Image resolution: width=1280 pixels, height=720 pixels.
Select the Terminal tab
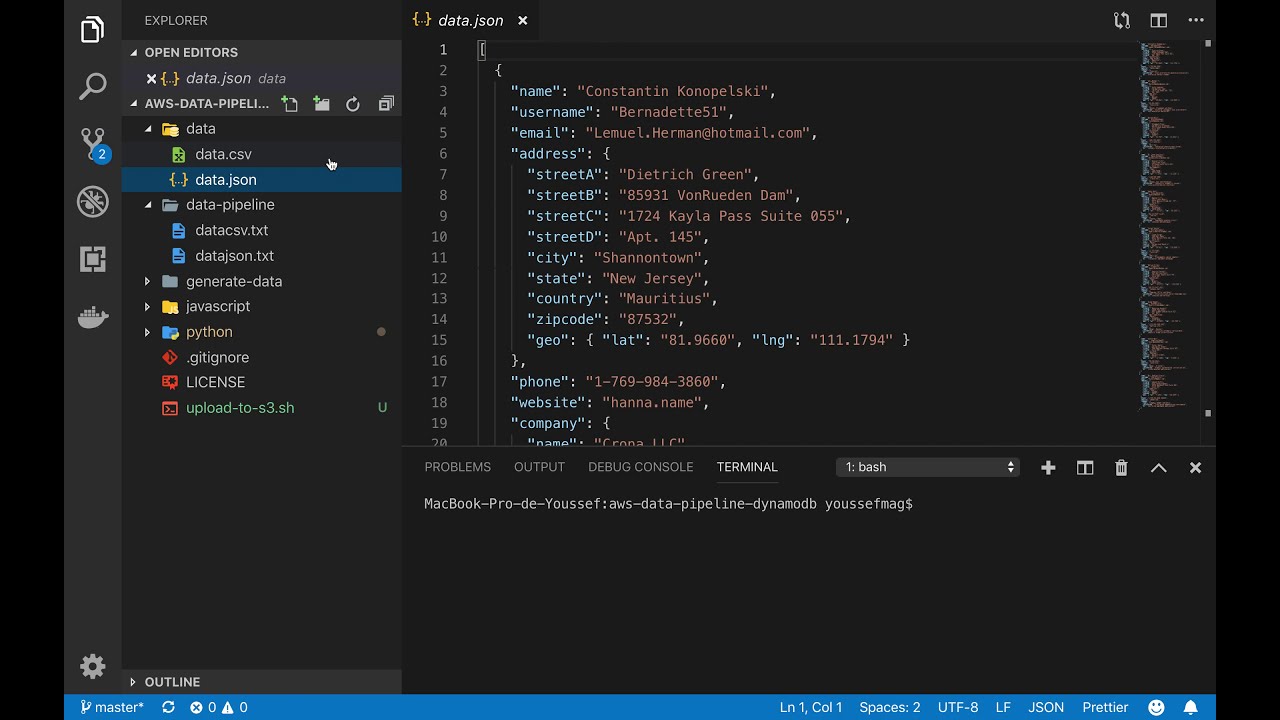(x=747, y=467)
